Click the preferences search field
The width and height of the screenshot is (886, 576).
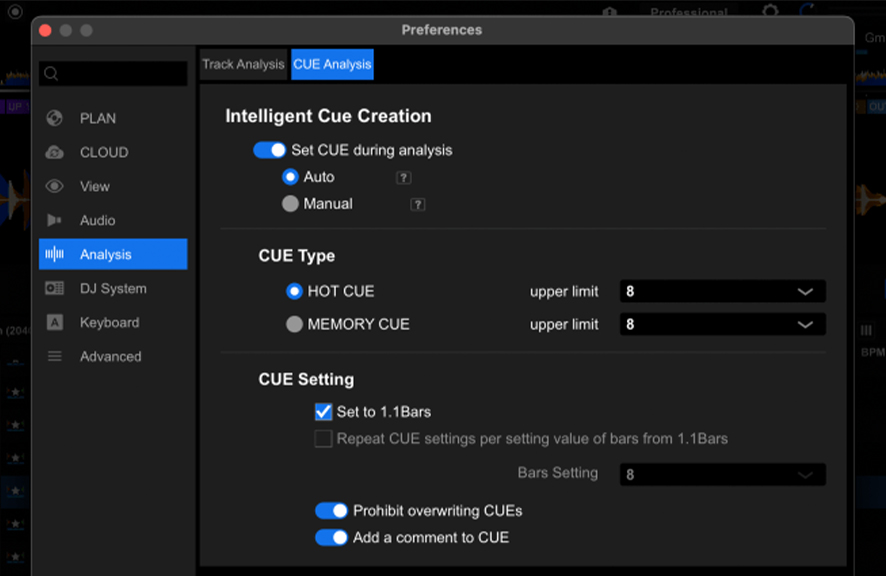[113, 74]
